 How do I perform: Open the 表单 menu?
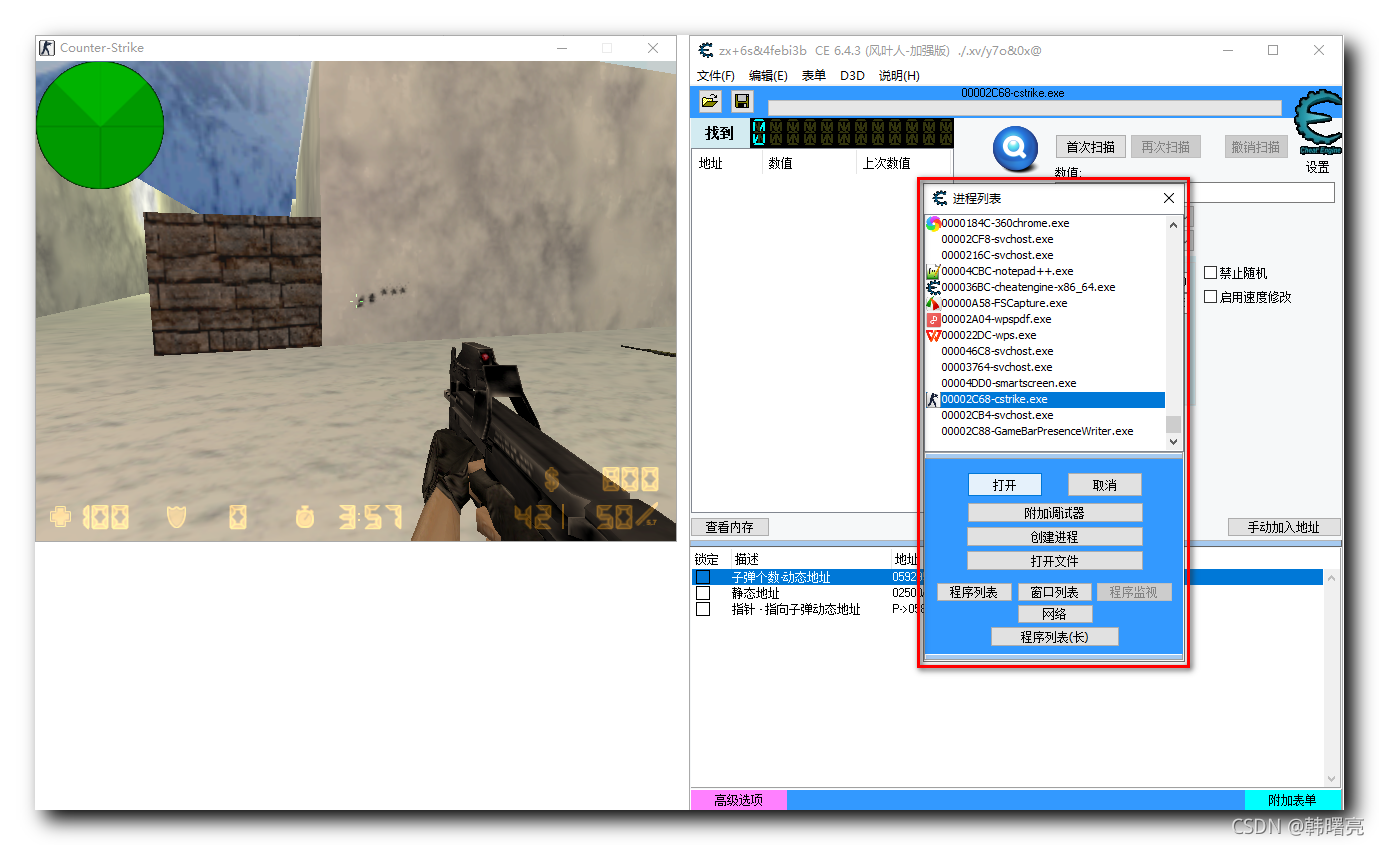coord(814,76)
